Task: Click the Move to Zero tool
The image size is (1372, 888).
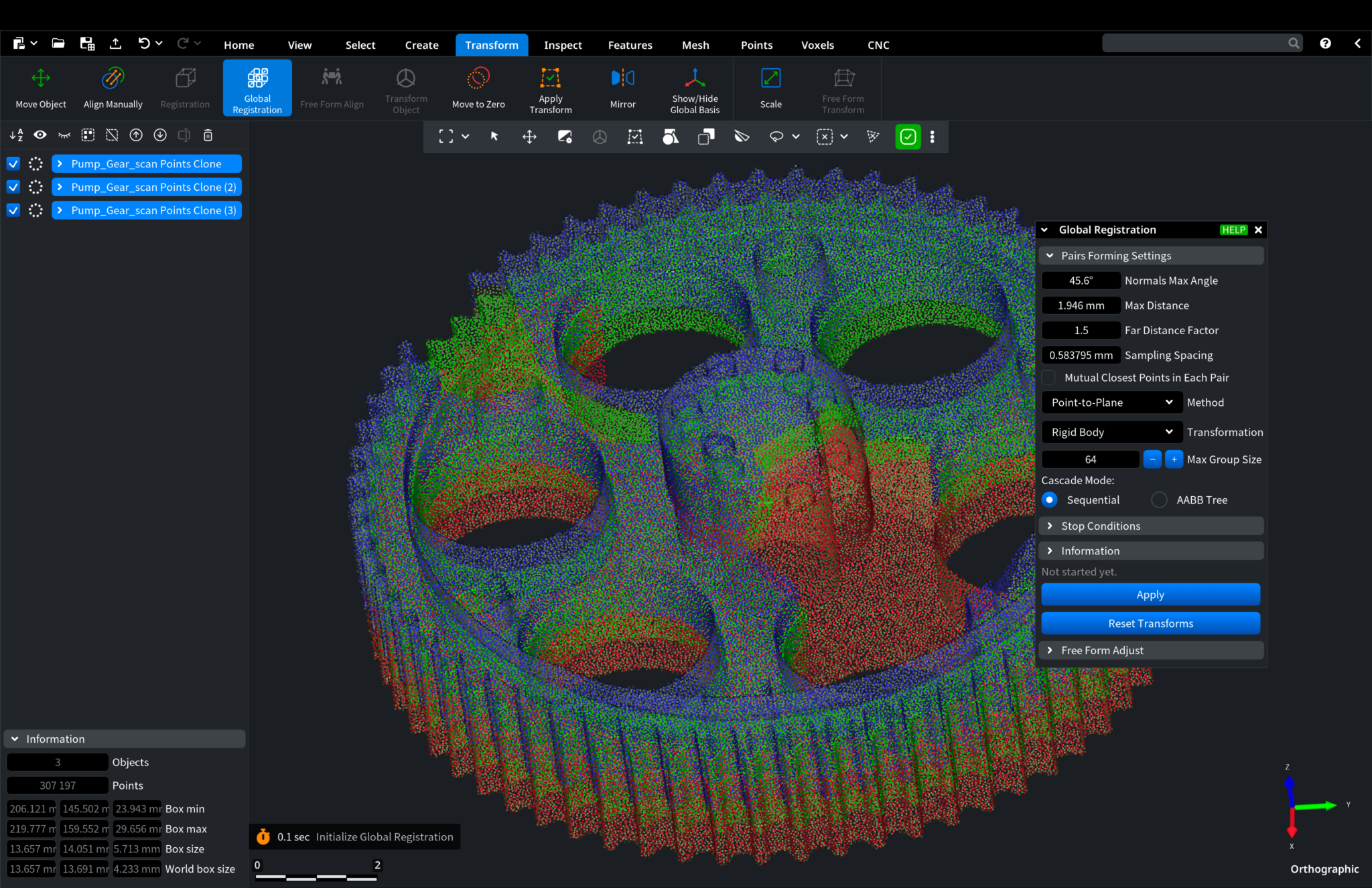Action: (478, 88)
